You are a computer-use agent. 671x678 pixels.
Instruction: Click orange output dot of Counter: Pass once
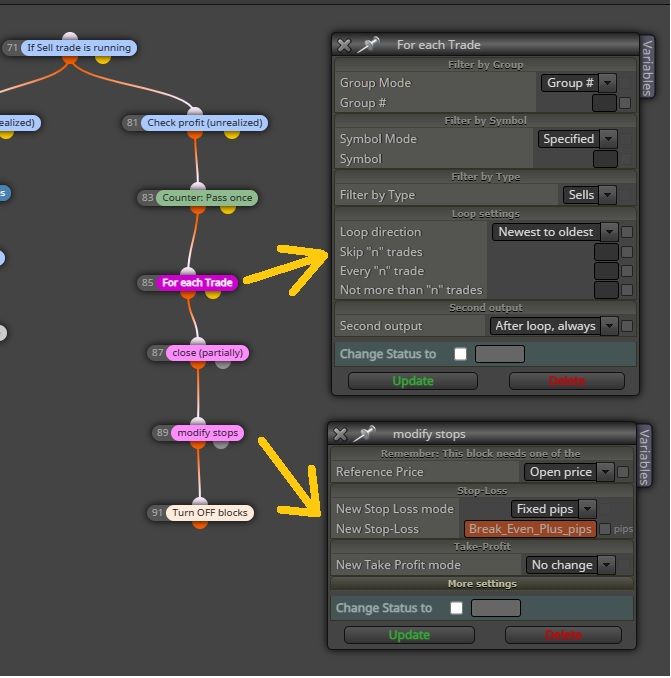(198, 209)
